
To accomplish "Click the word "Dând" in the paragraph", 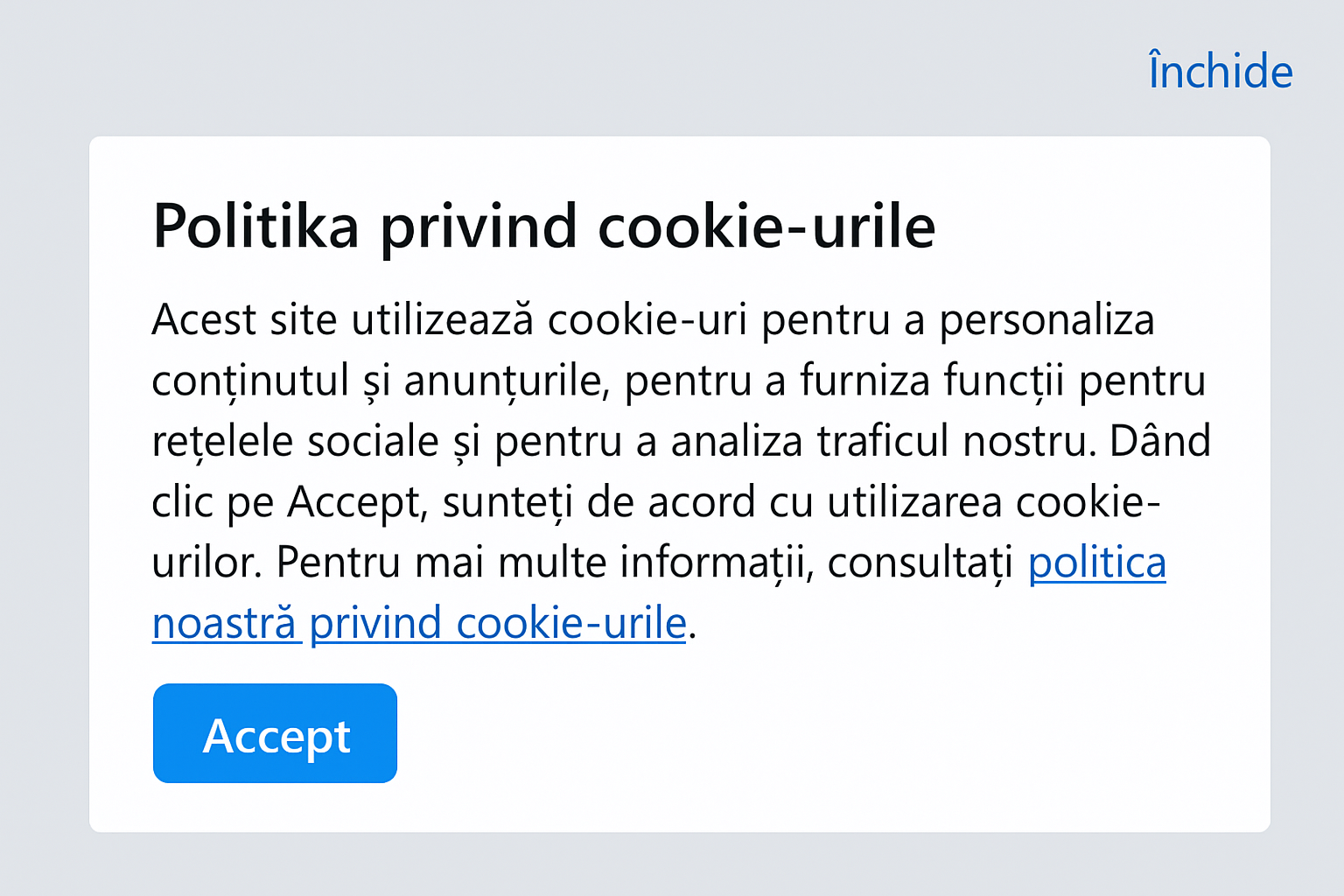I will tap(1160, 441).
